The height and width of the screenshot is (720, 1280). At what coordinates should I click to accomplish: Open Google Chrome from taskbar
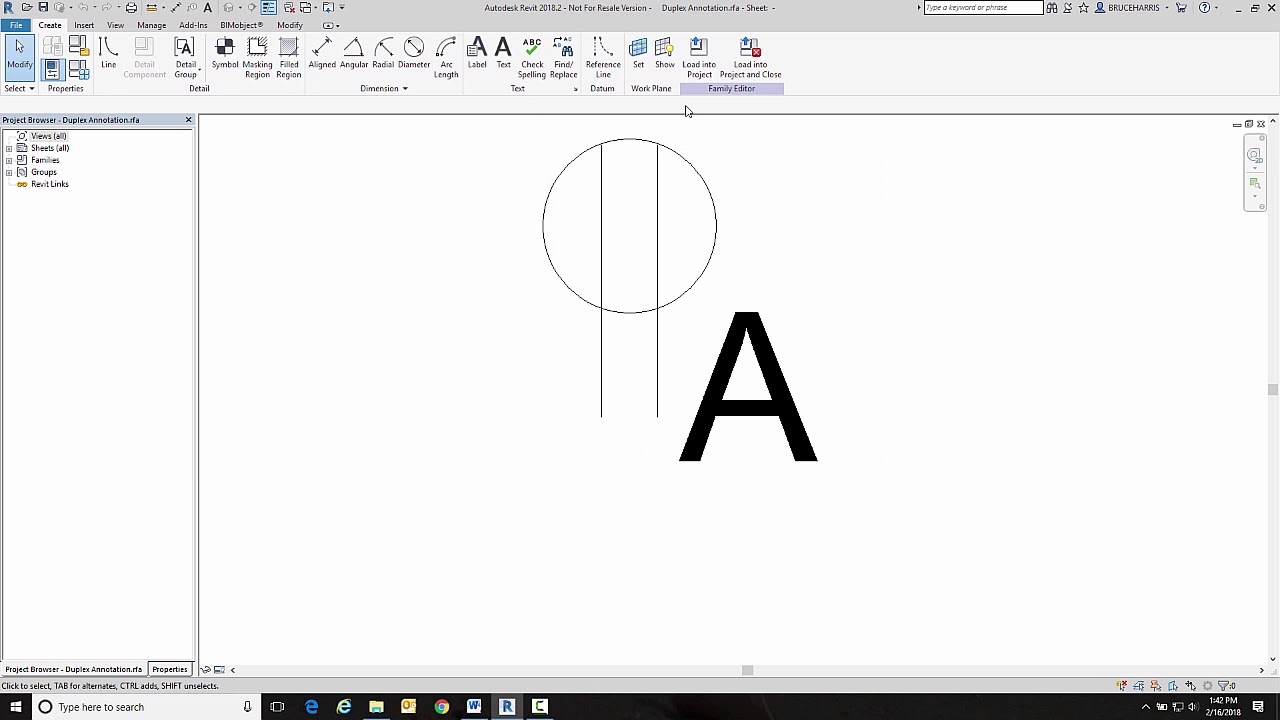pyautogui.click(x=441, y=707)
